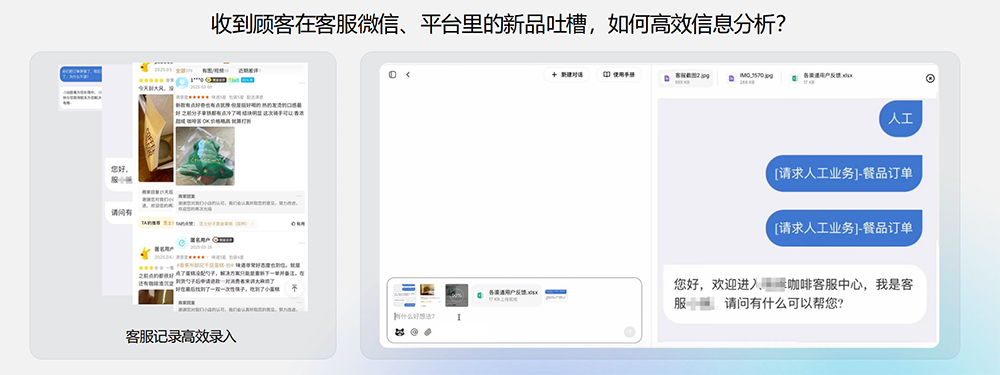Viewport: 1000px width, 375px height.
Task: Select the IMG_1570.jpg file tab
Action: [750, 78]
